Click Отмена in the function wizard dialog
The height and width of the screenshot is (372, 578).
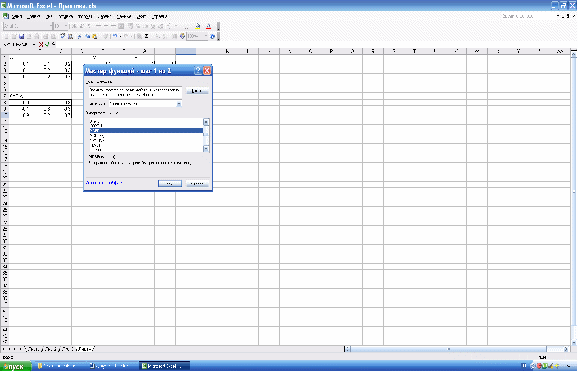198,183
